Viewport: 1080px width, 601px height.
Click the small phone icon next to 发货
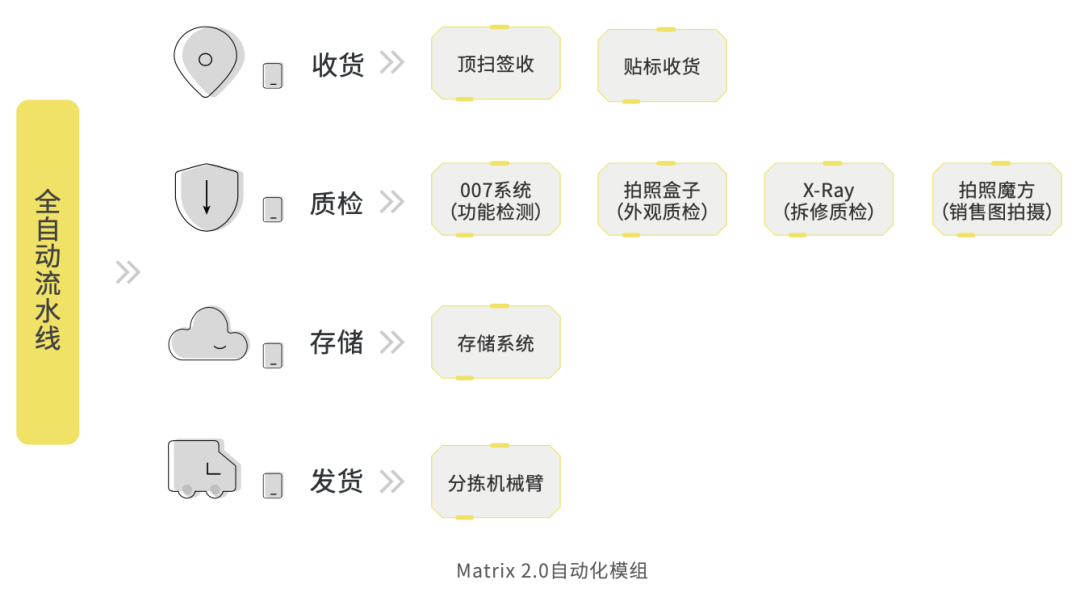273,485
